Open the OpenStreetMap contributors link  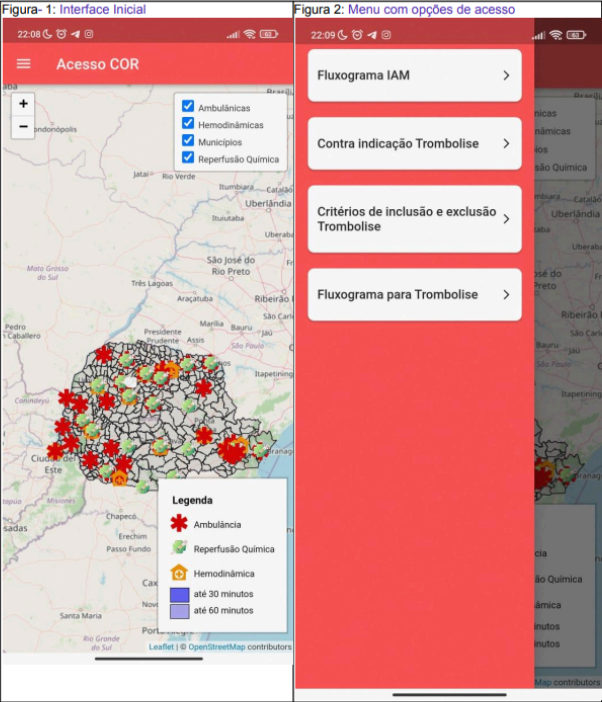pos(216,647)
